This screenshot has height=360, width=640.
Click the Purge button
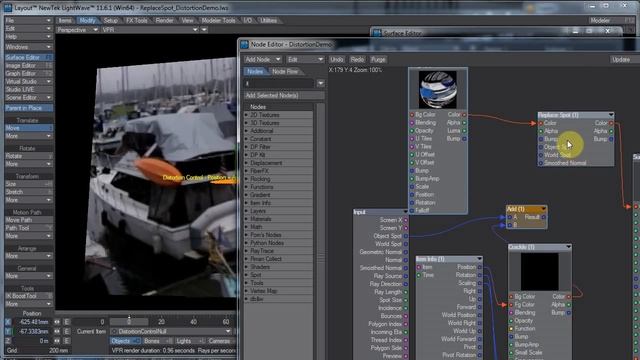pos(378,60)
